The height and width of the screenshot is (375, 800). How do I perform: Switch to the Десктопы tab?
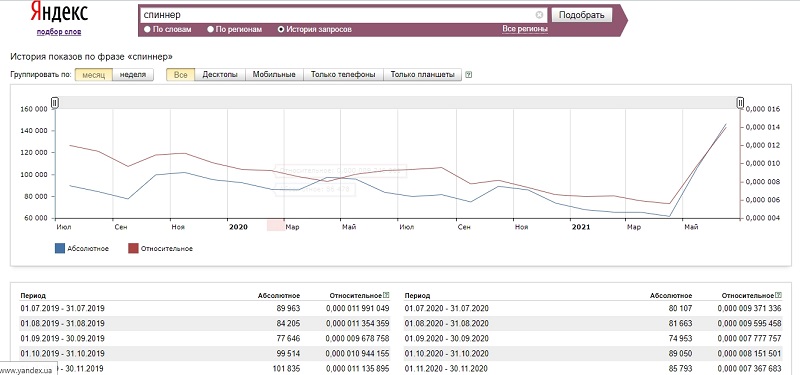point(220,74)
